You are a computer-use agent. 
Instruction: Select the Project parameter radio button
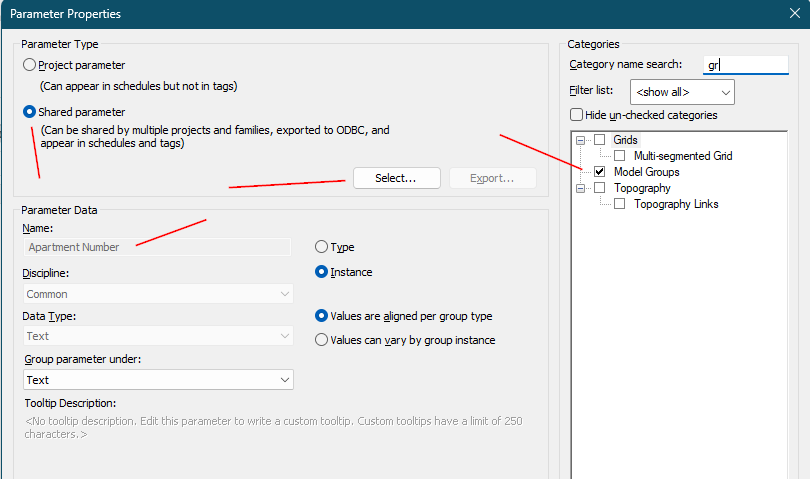tap(30, 65)
